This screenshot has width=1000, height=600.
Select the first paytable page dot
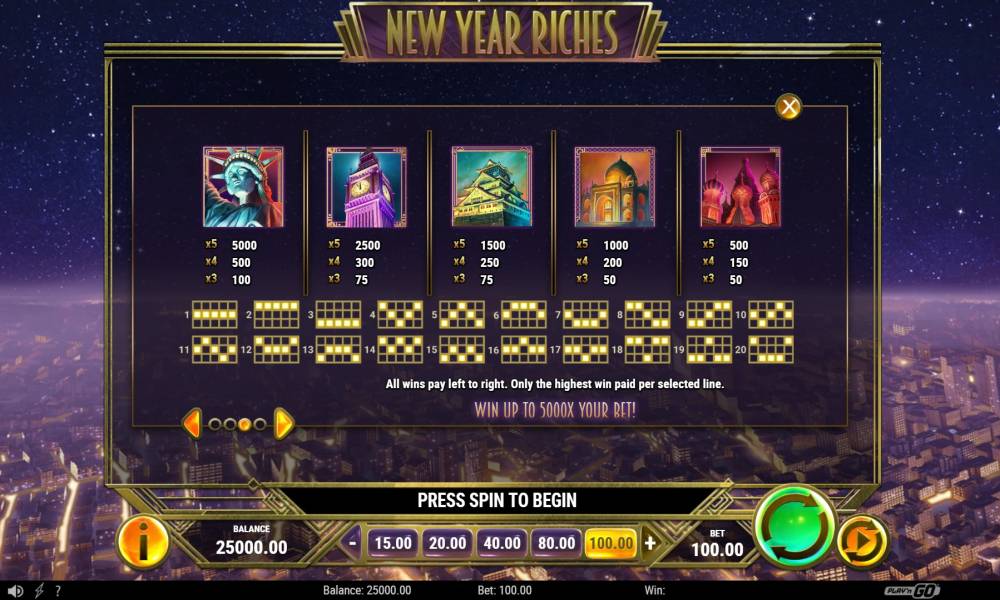coord(215,423)
